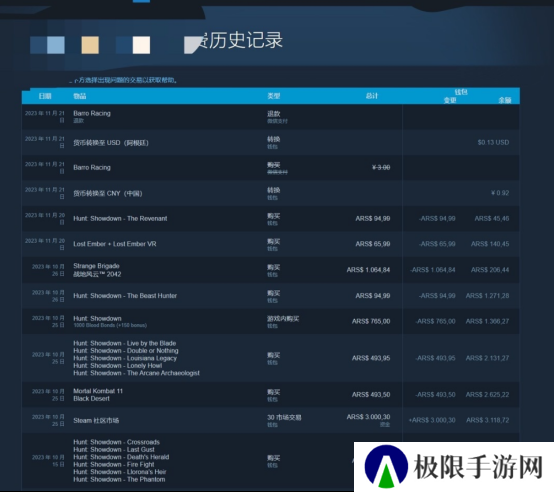Click Hunt: Showdown - Lonely Howl
Image resolution: width=554 pixels, height=492 pixels.
coord(118,366)
